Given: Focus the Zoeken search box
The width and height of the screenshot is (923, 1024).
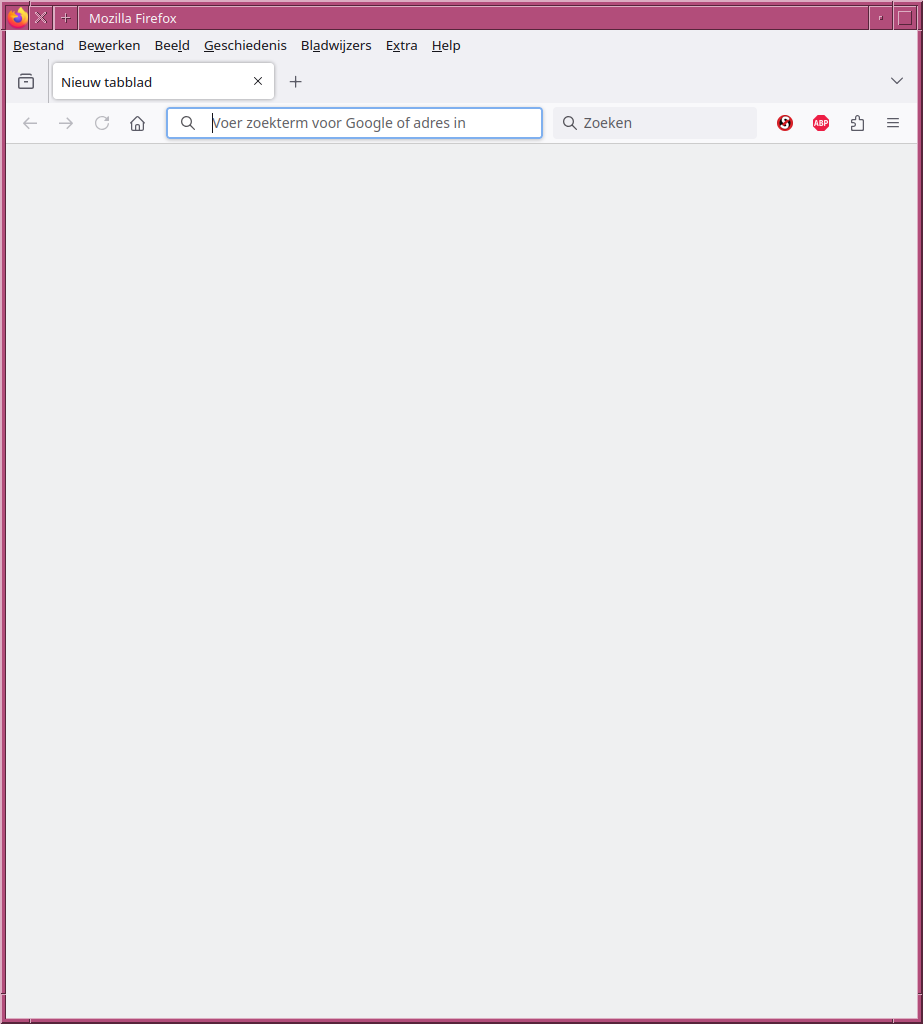Looking at the screenshot, I should 655,123.
